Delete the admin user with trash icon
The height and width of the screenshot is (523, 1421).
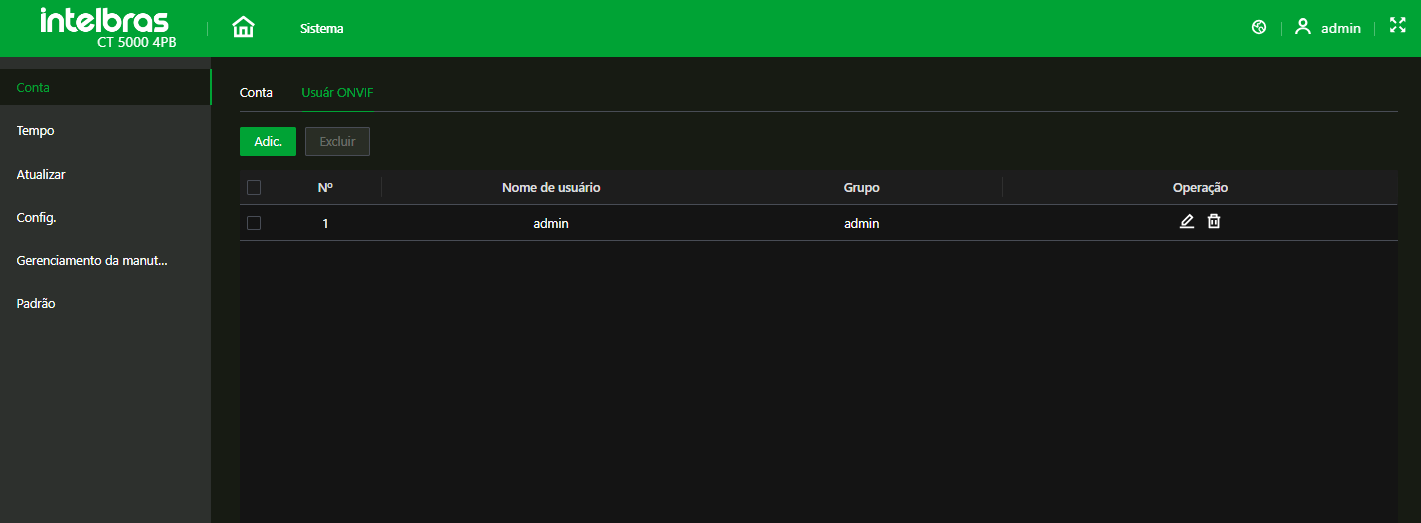click(1214, 222)
